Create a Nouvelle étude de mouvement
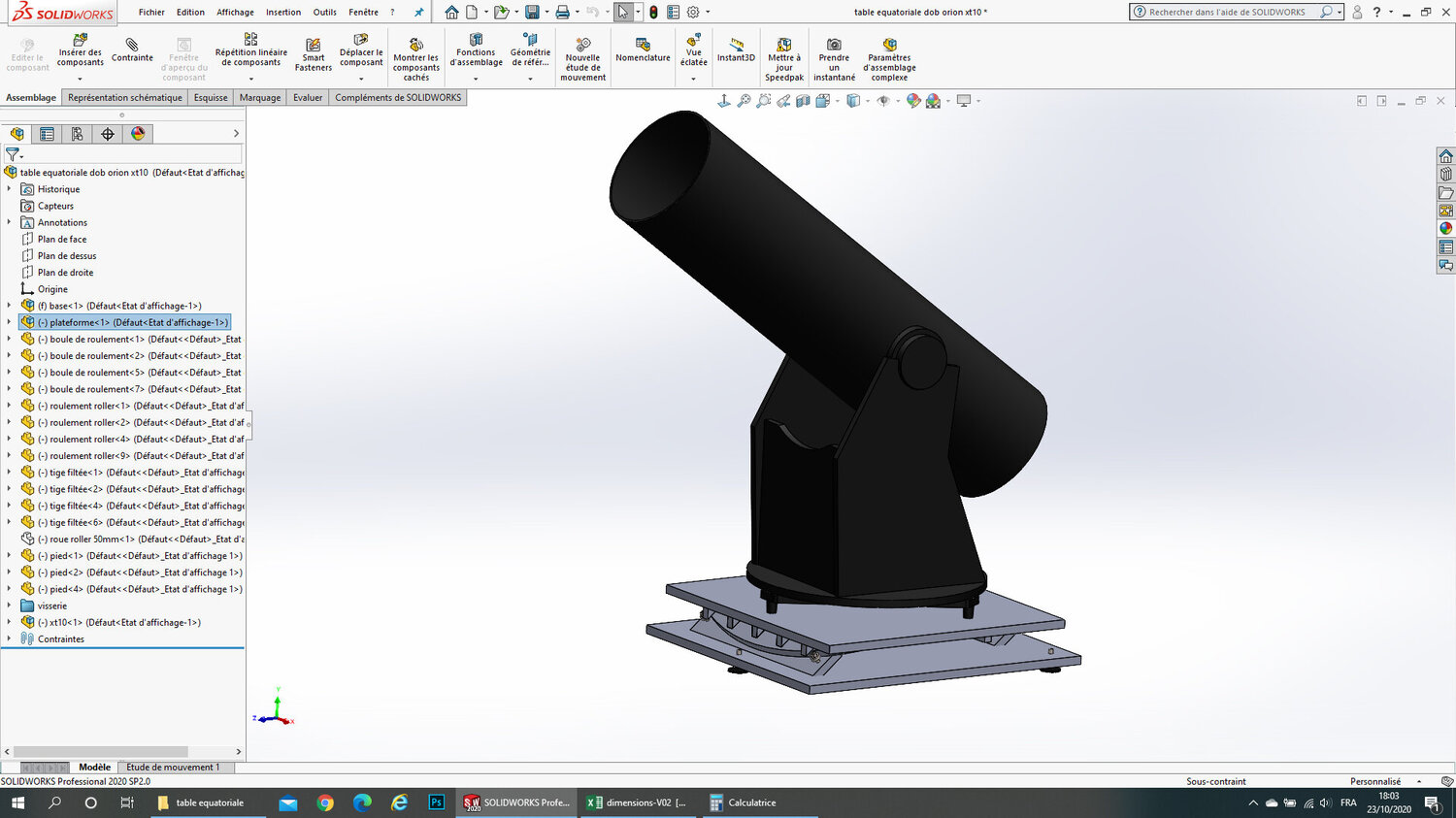This screenshot has width=1456, height=818. pyautogui.click(x=583, y=60)
